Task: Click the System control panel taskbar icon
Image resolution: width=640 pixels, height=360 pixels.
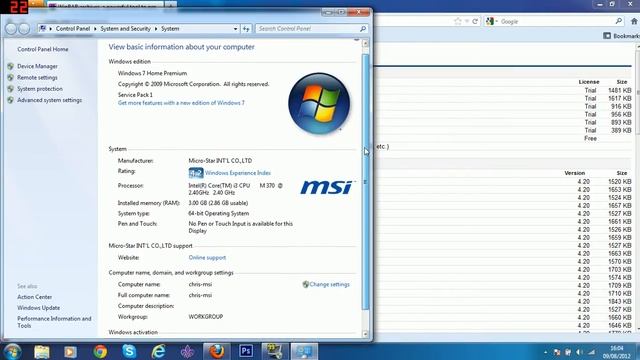Action: tap(304, 351)
